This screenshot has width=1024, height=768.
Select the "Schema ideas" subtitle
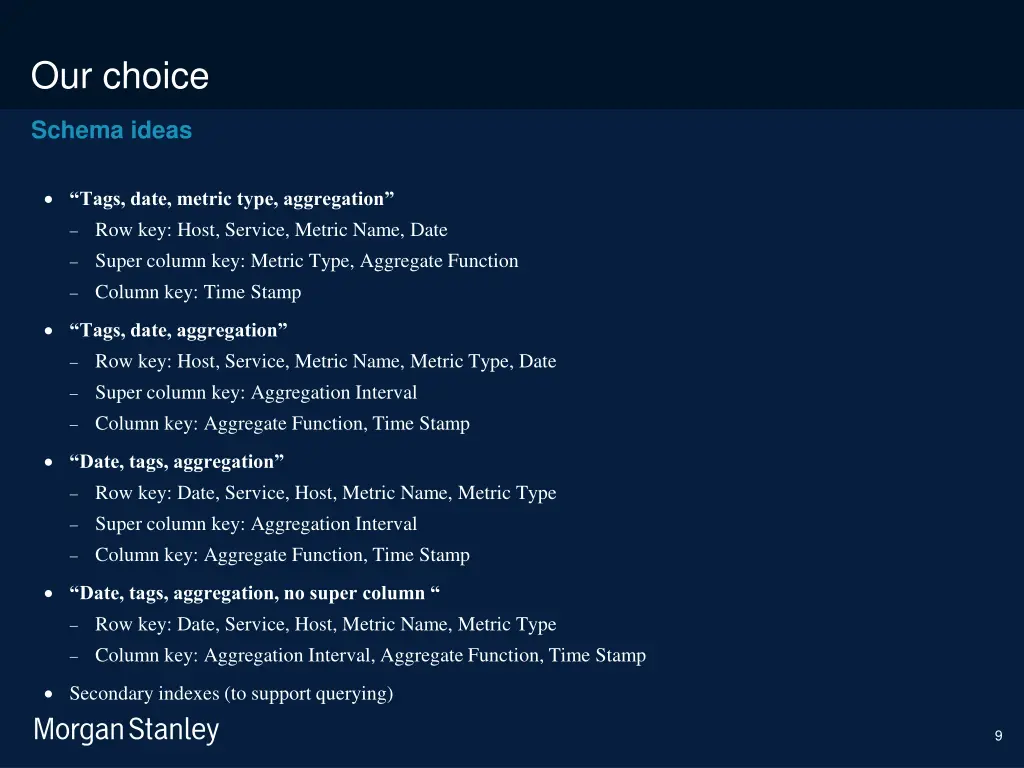tap(111, 130)
